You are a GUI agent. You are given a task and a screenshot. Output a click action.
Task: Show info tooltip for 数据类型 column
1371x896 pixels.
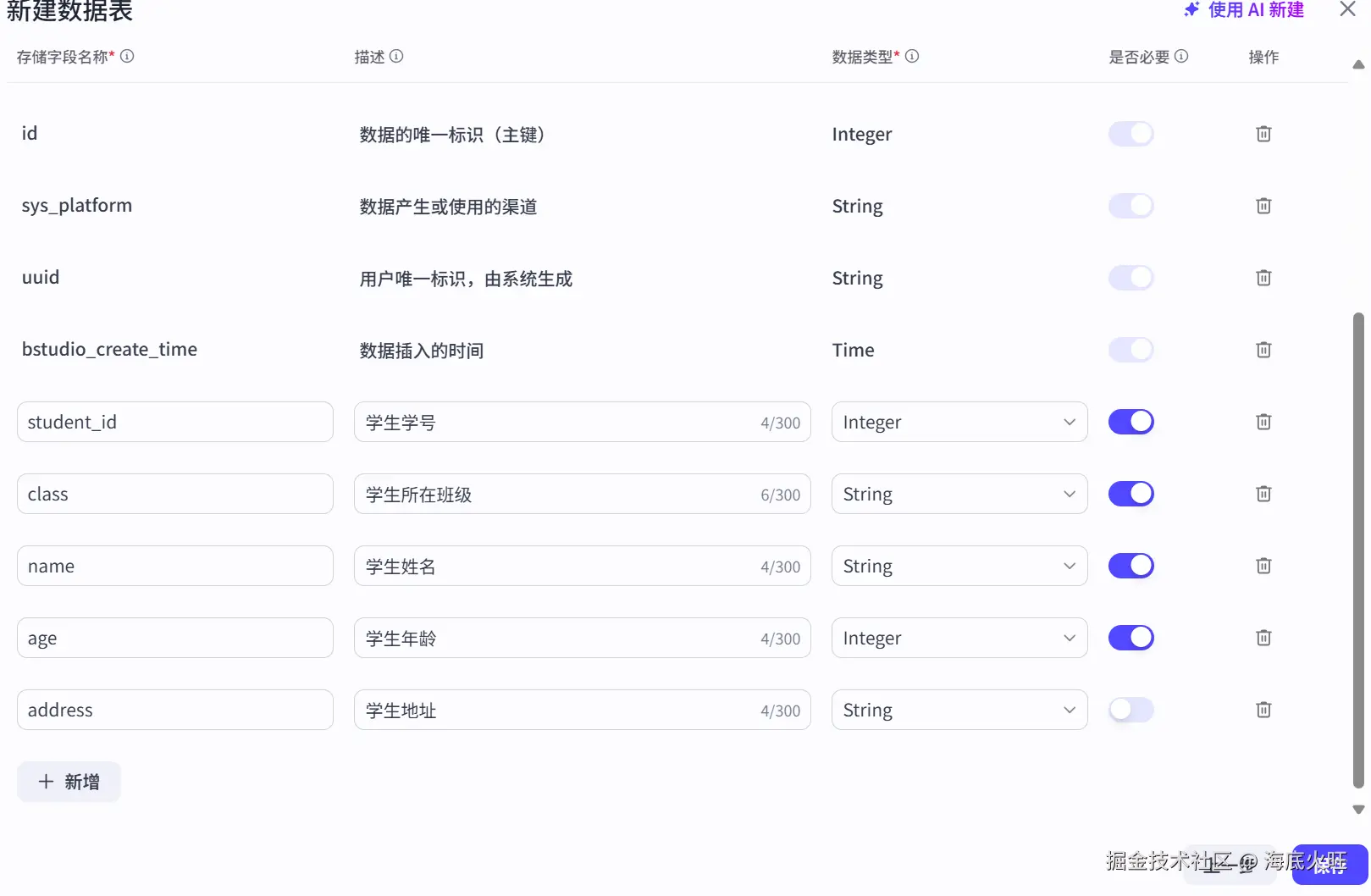click(912, 56)
